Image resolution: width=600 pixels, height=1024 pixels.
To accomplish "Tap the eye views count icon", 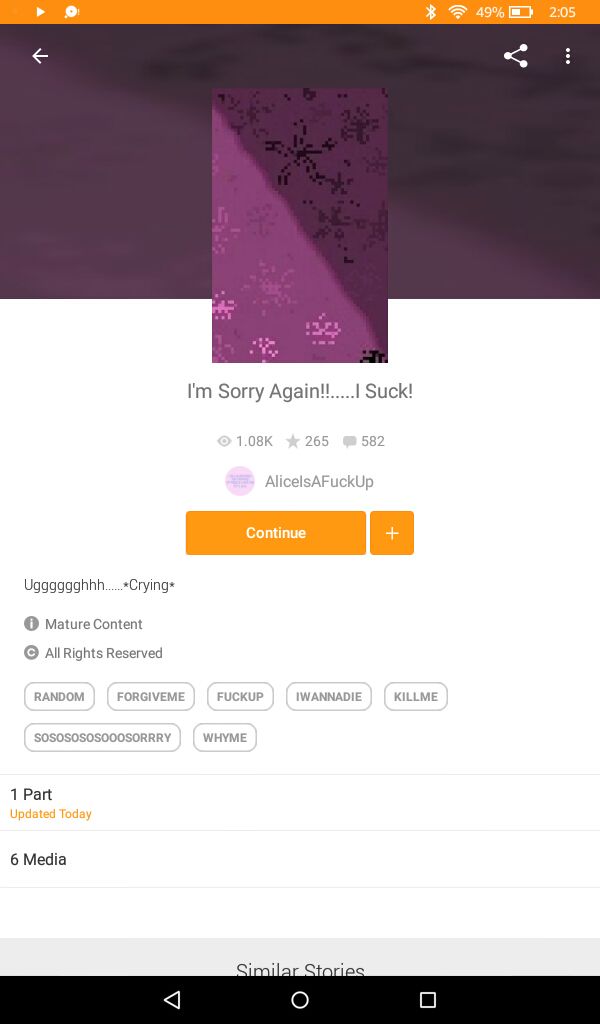I will pos(224,441).
